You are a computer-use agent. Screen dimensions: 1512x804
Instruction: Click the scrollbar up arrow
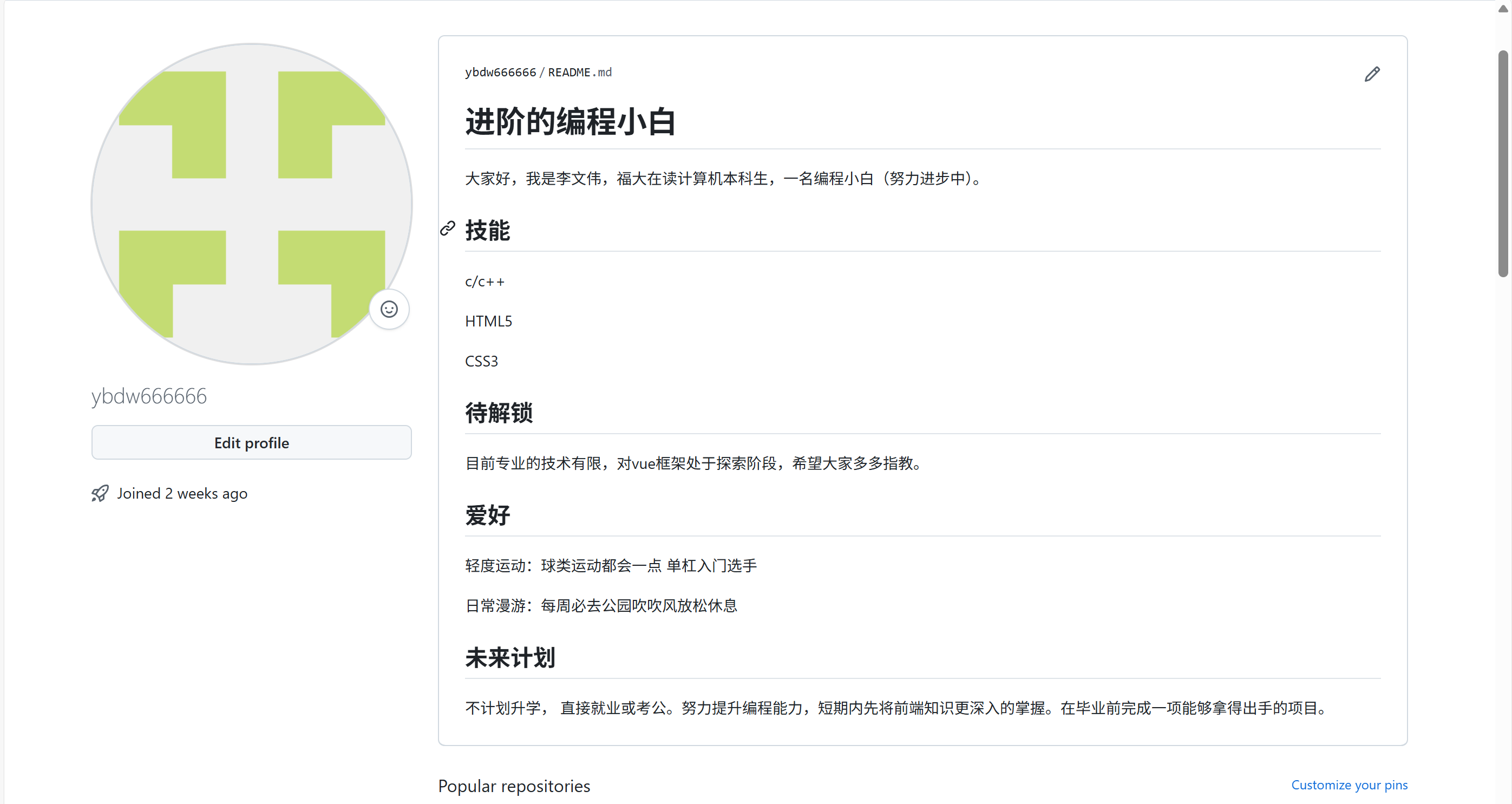(x=1503, y=9)
